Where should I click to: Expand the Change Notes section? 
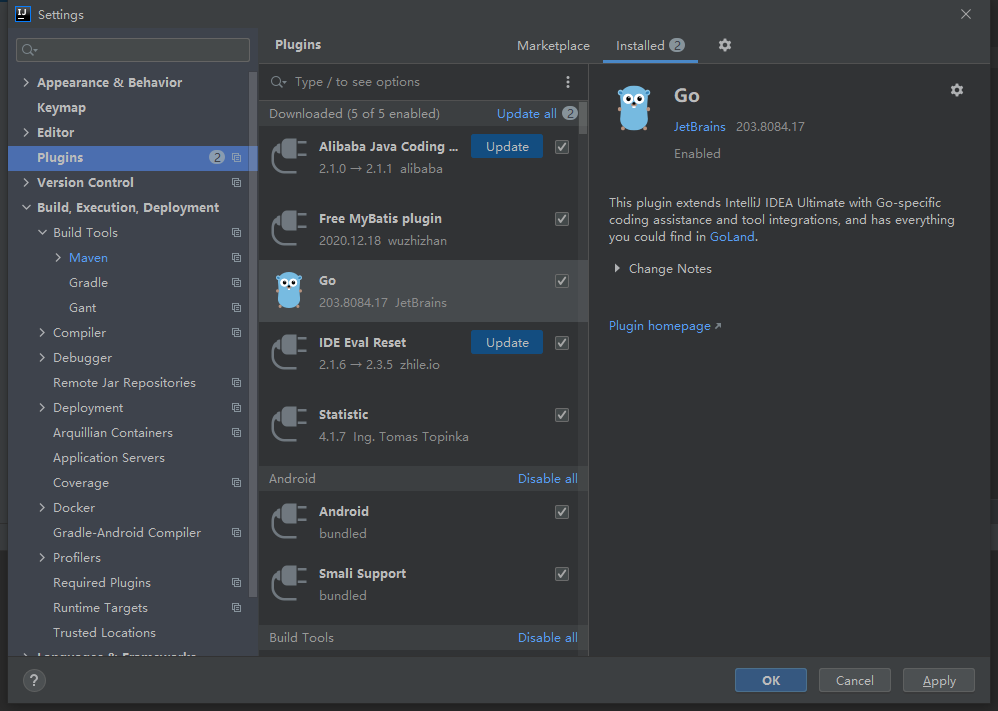(x=617, y=269)
